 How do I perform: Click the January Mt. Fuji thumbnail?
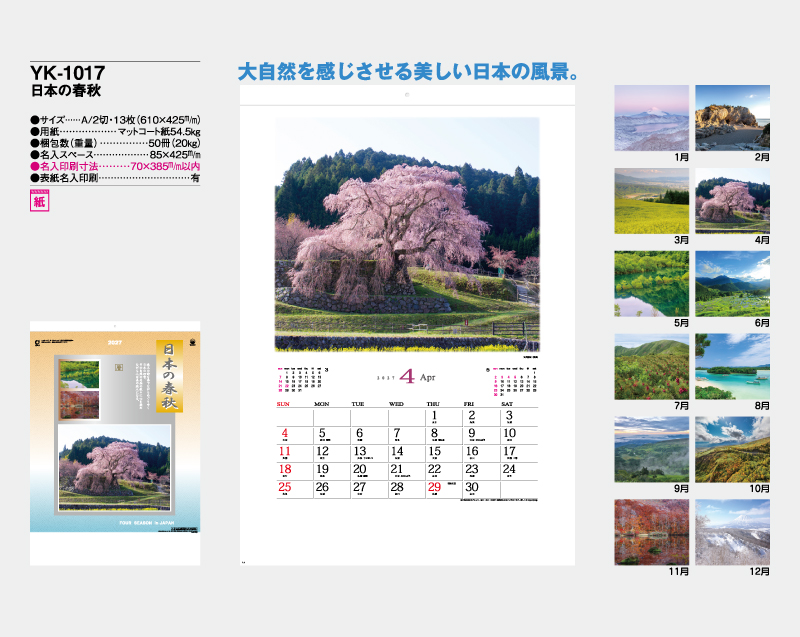651,118
